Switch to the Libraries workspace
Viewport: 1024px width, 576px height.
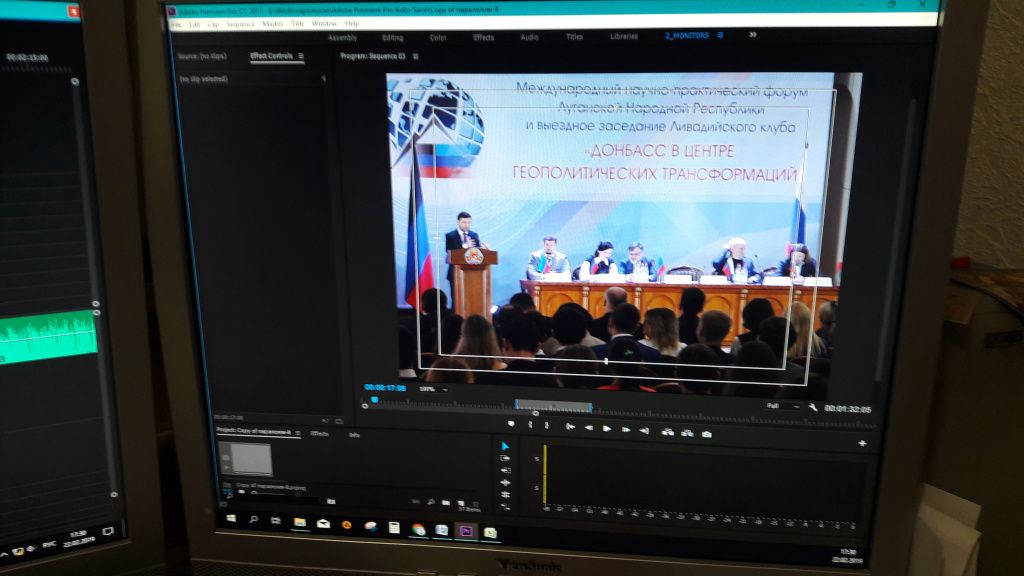624,37
